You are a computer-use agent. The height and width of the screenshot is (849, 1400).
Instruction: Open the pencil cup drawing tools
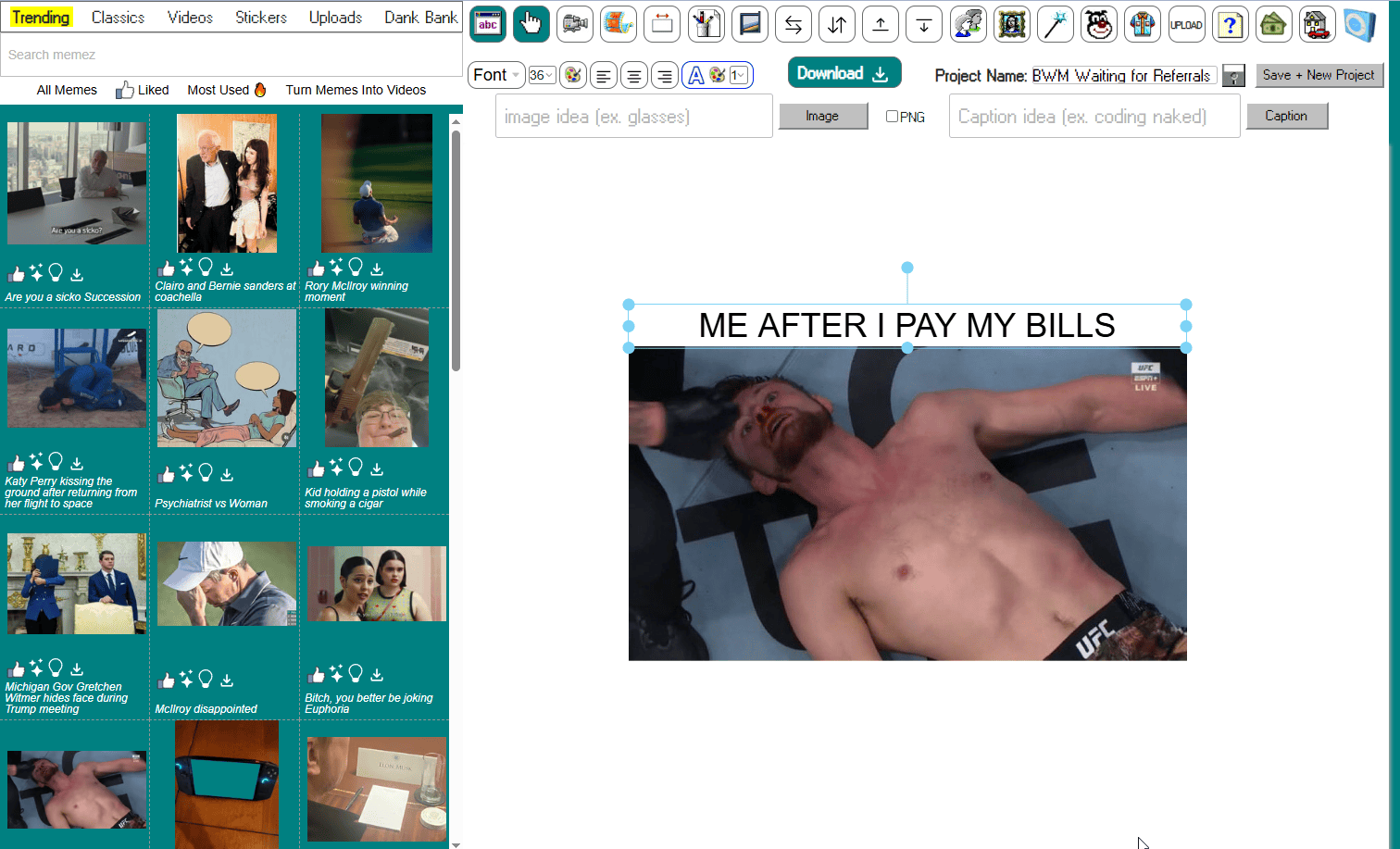click(706, 24)
